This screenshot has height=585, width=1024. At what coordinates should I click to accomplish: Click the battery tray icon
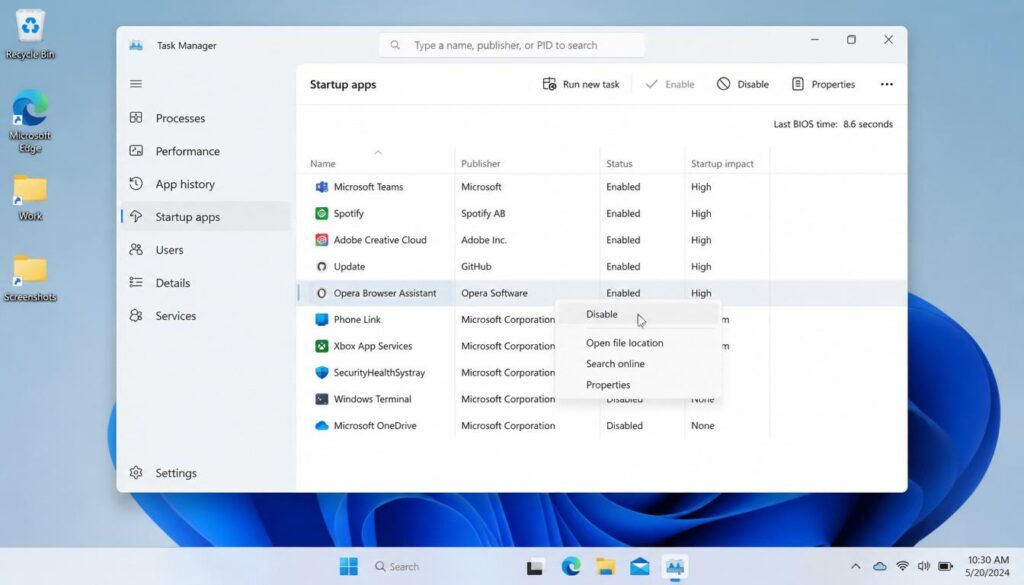946,566
